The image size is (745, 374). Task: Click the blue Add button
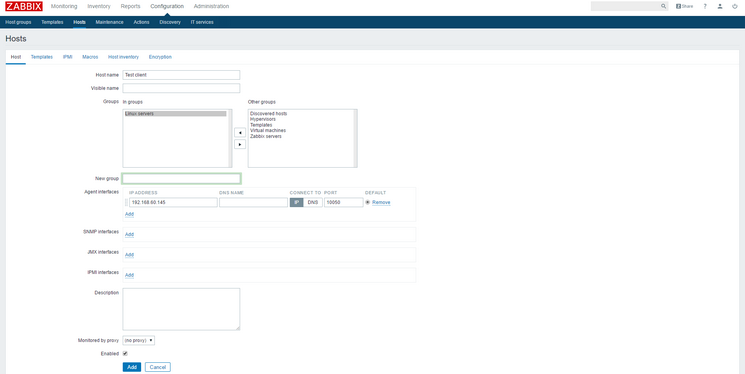pyautogui.click(x=132, y=367)
